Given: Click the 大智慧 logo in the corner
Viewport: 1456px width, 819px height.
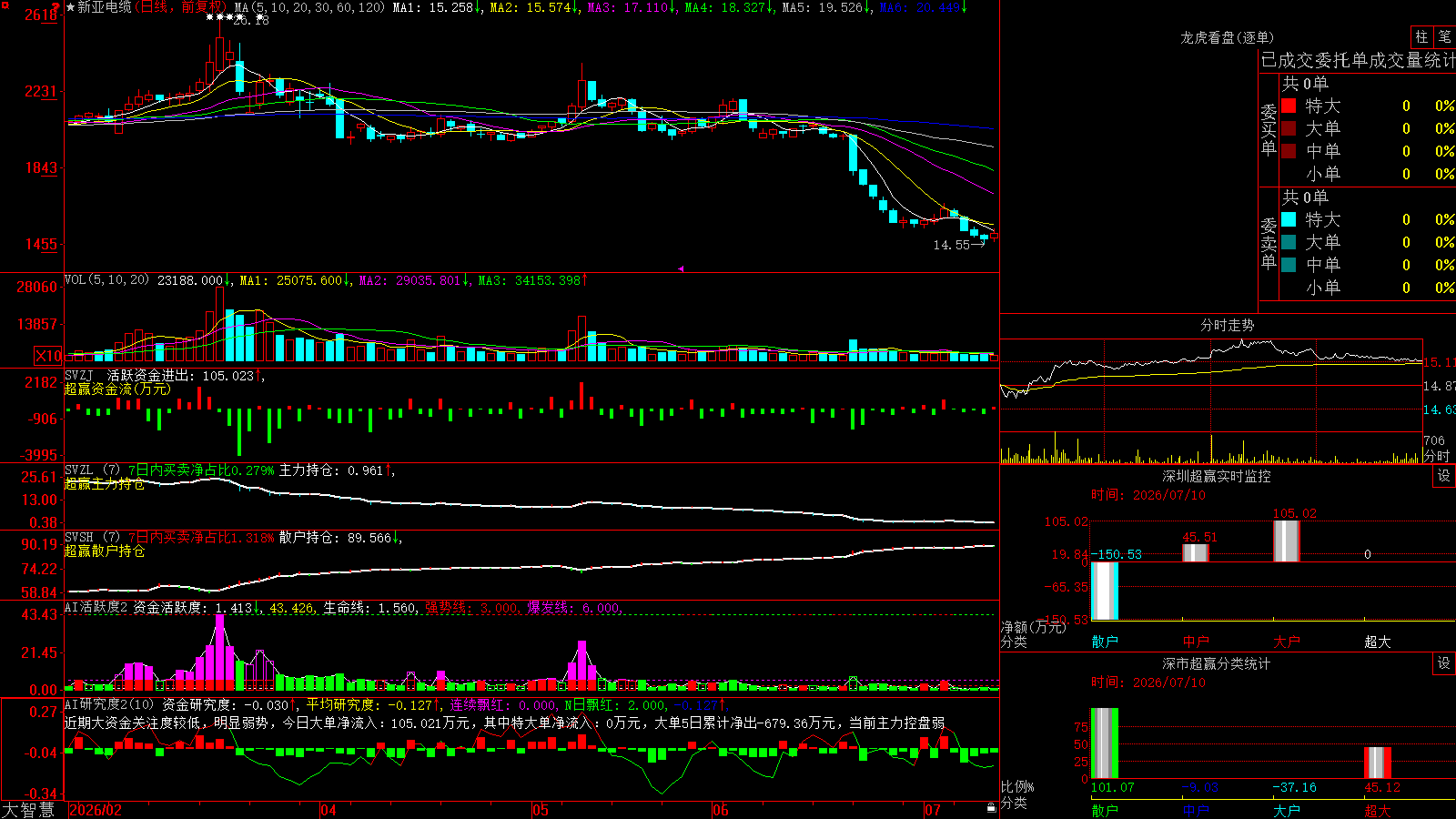Looking at the screenshot, I should [x=28, y=810].
